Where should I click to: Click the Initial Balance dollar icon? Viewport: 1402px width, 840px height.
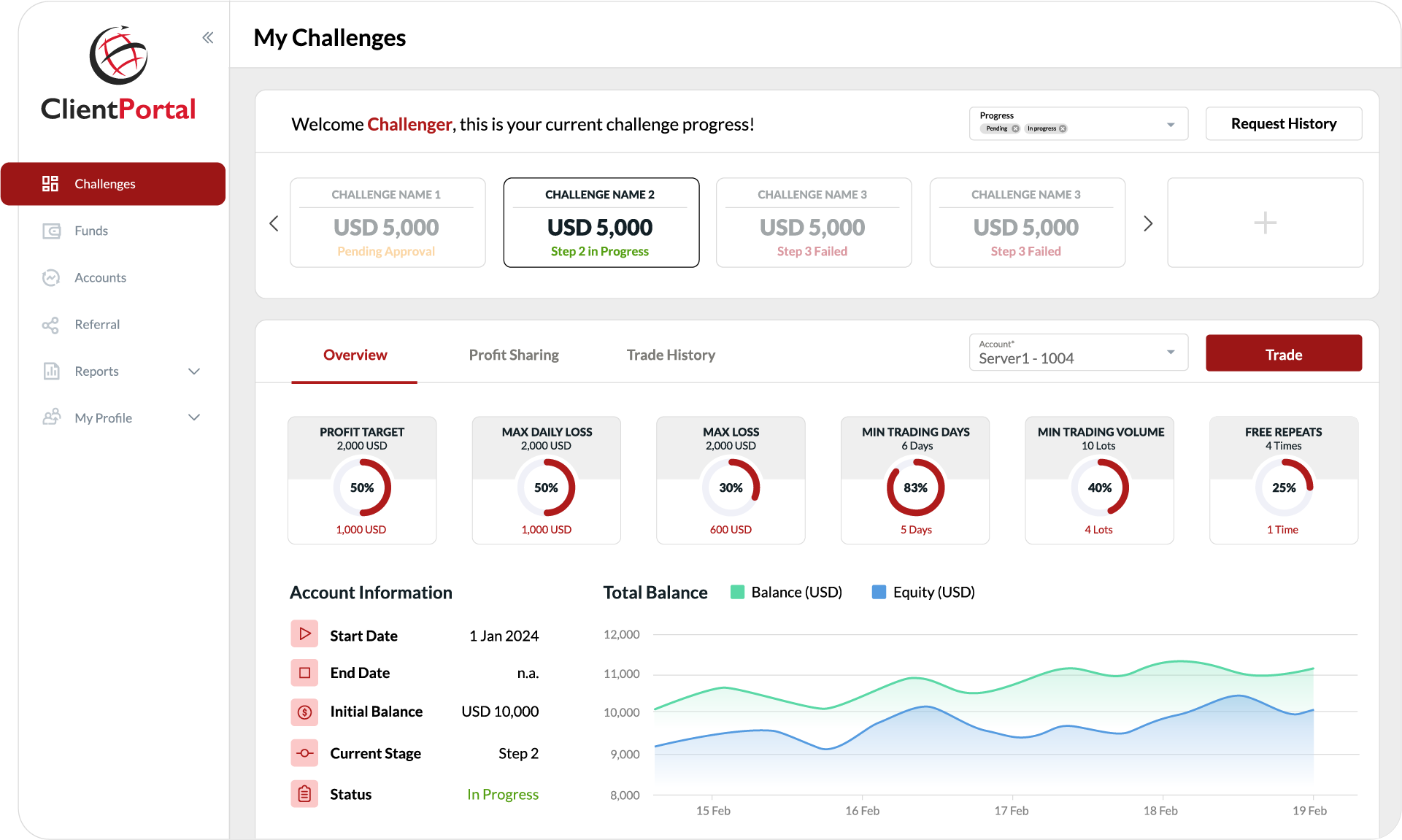tap(304, 712)
